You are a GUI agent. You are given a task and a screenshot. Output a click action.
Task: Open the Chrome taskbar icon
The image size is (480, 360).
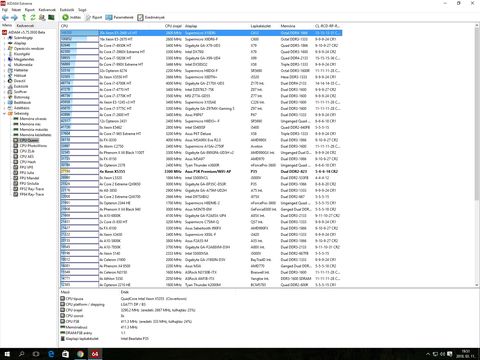pos(80,354)
